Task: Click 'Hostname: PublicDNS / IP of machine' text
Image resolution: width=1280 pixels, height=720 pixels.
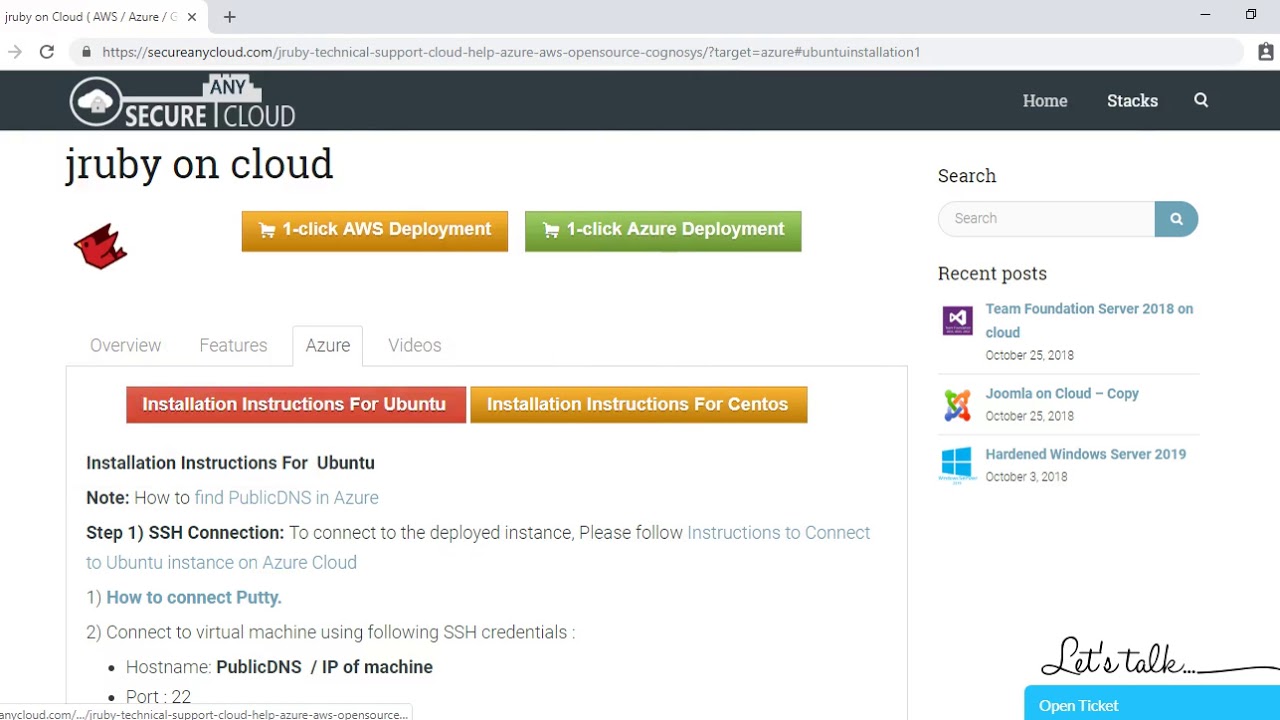Action: [x=279, y=667]
